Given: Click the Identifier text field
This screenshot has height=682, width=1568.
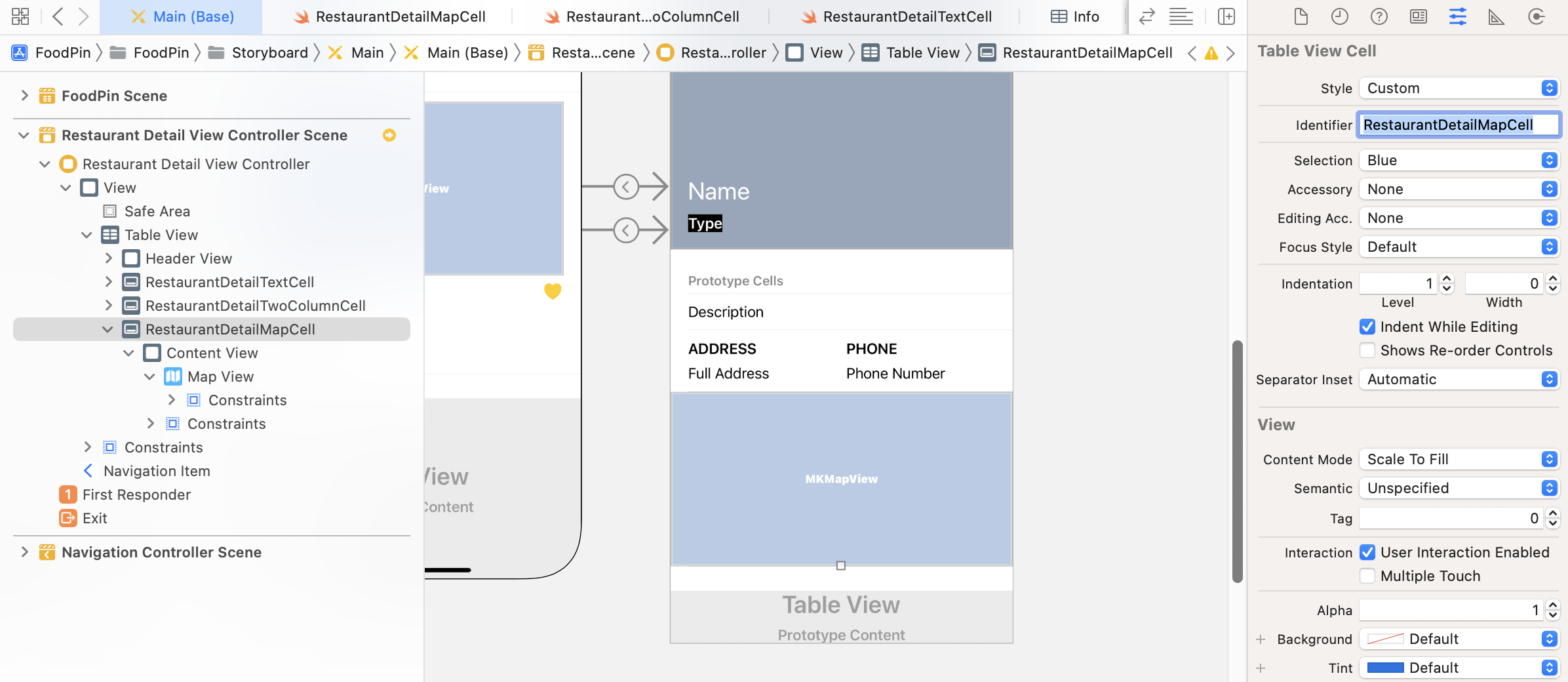Looking at the screenshot, I should pos(1459,125).
